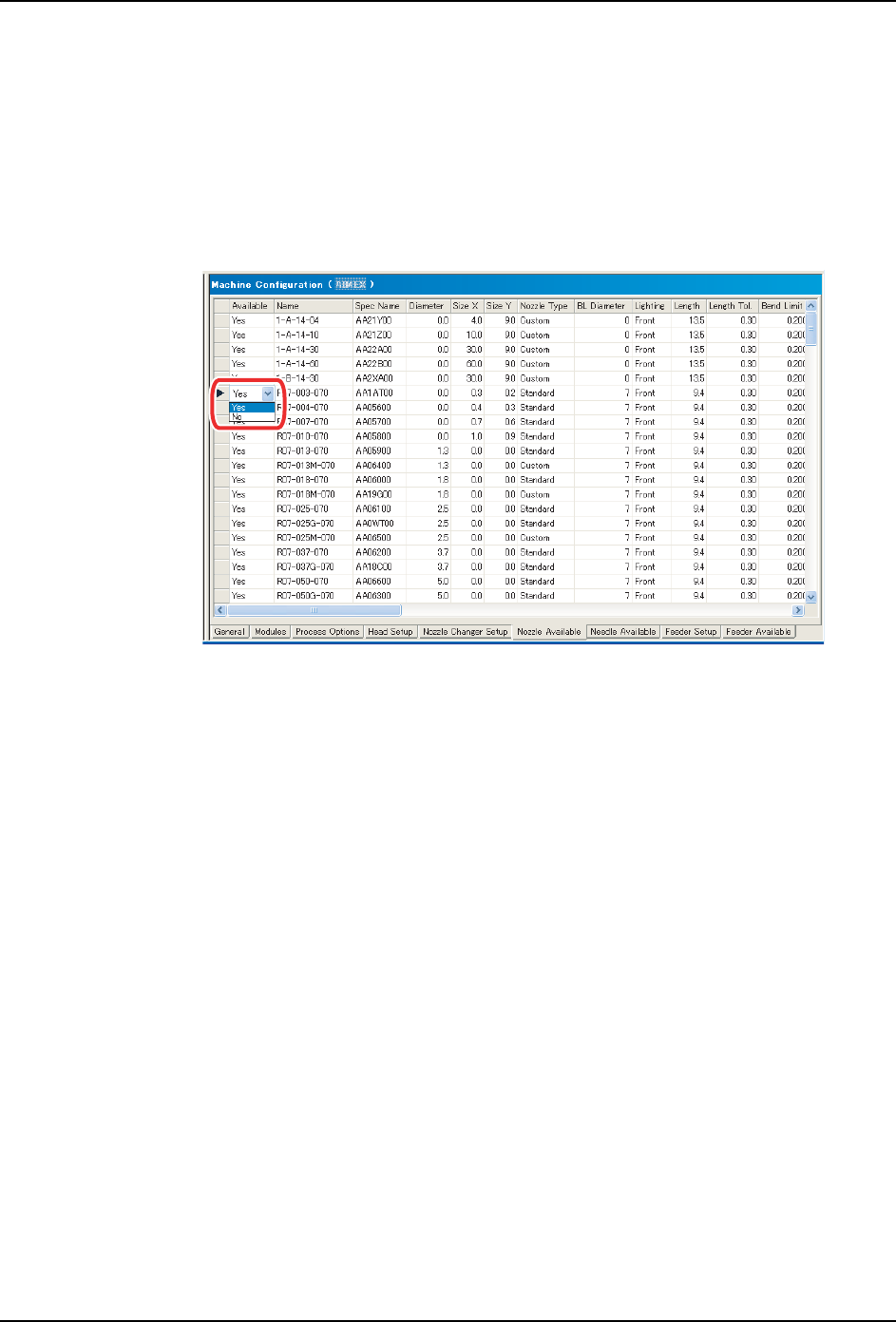Click the vertical scrollbar down arrow
This screenshot has width=896, height=1322.
[810, 597]
